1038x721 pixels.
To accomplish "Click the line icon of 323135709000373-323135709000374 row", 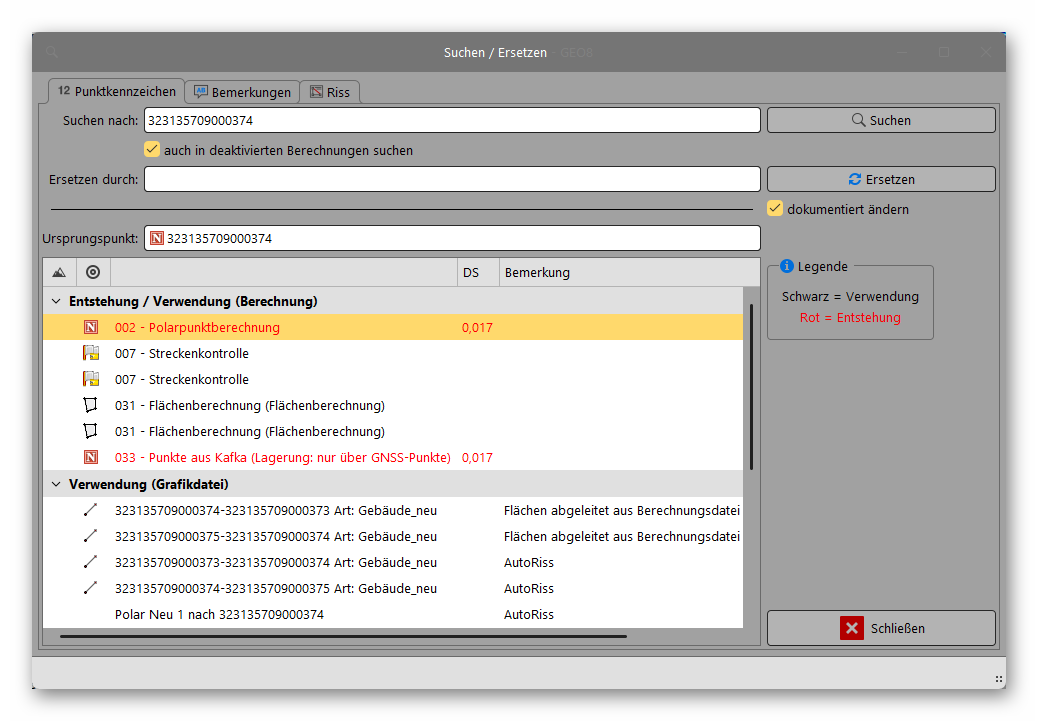I will [91, 562].
